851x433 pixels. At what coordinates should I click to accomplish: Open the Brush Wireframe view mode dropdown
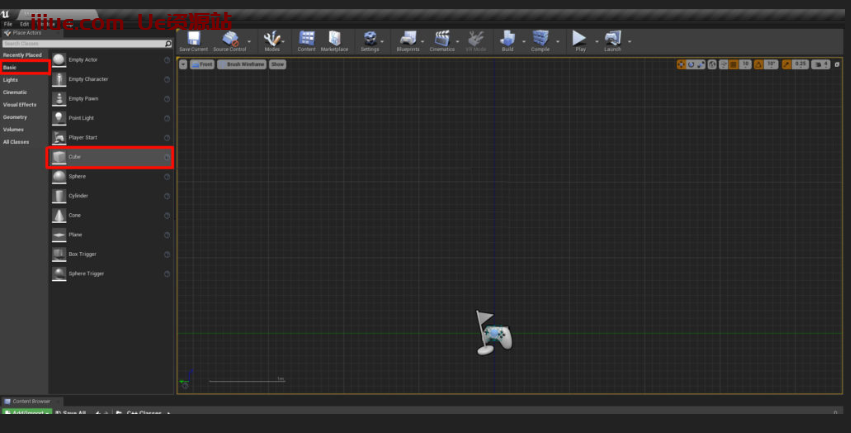tap(241, 64)
